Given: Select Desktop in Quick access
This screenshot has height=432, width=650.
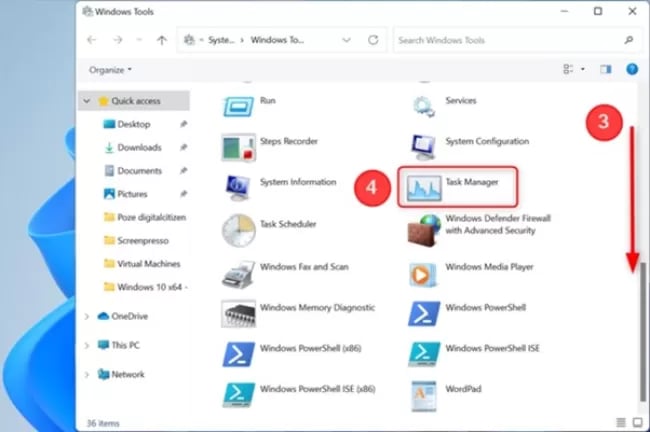Looking at the screenshot, I should coord(134,124).
